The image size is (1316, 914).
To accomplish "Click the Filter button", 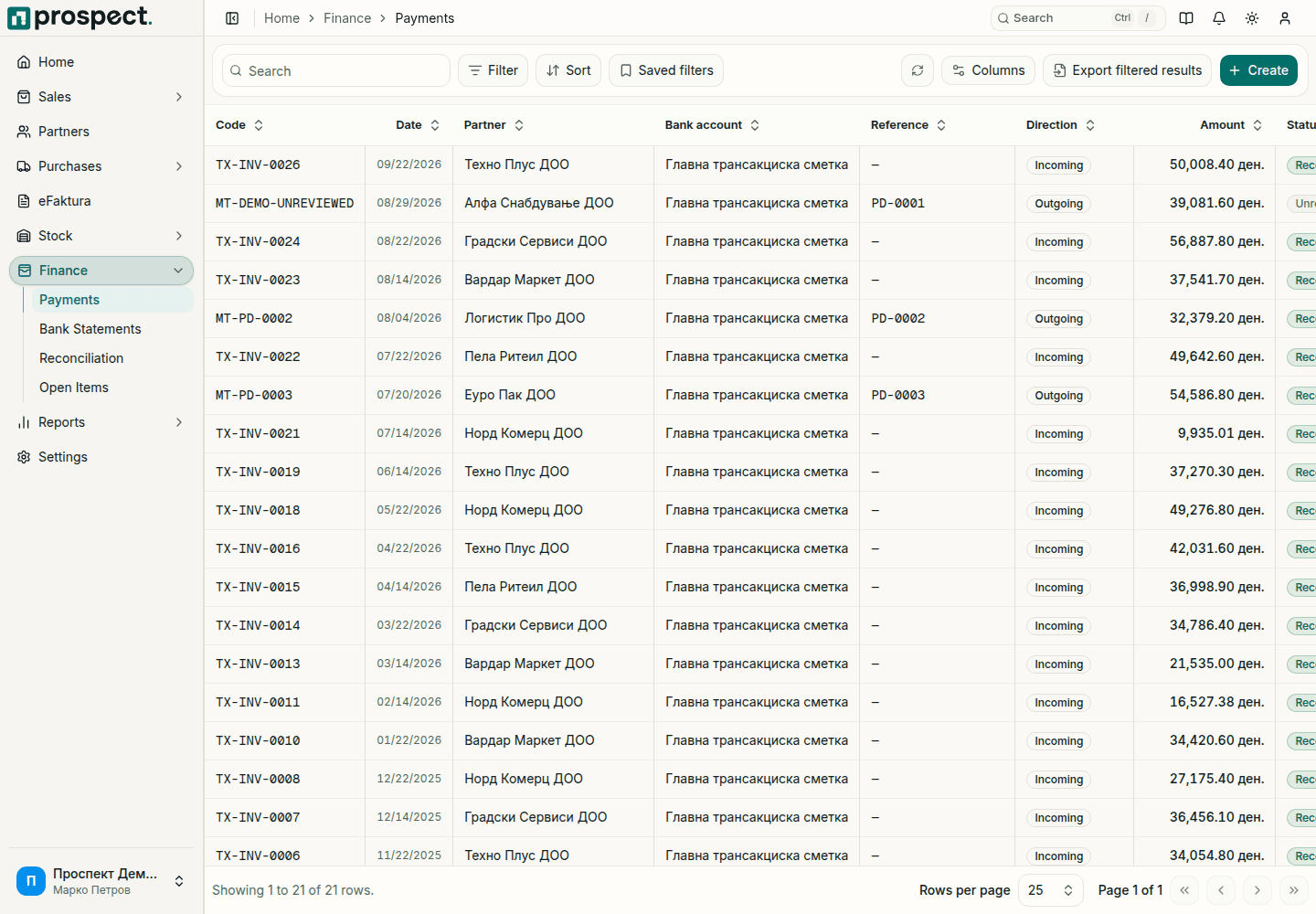I will point(493,70).
